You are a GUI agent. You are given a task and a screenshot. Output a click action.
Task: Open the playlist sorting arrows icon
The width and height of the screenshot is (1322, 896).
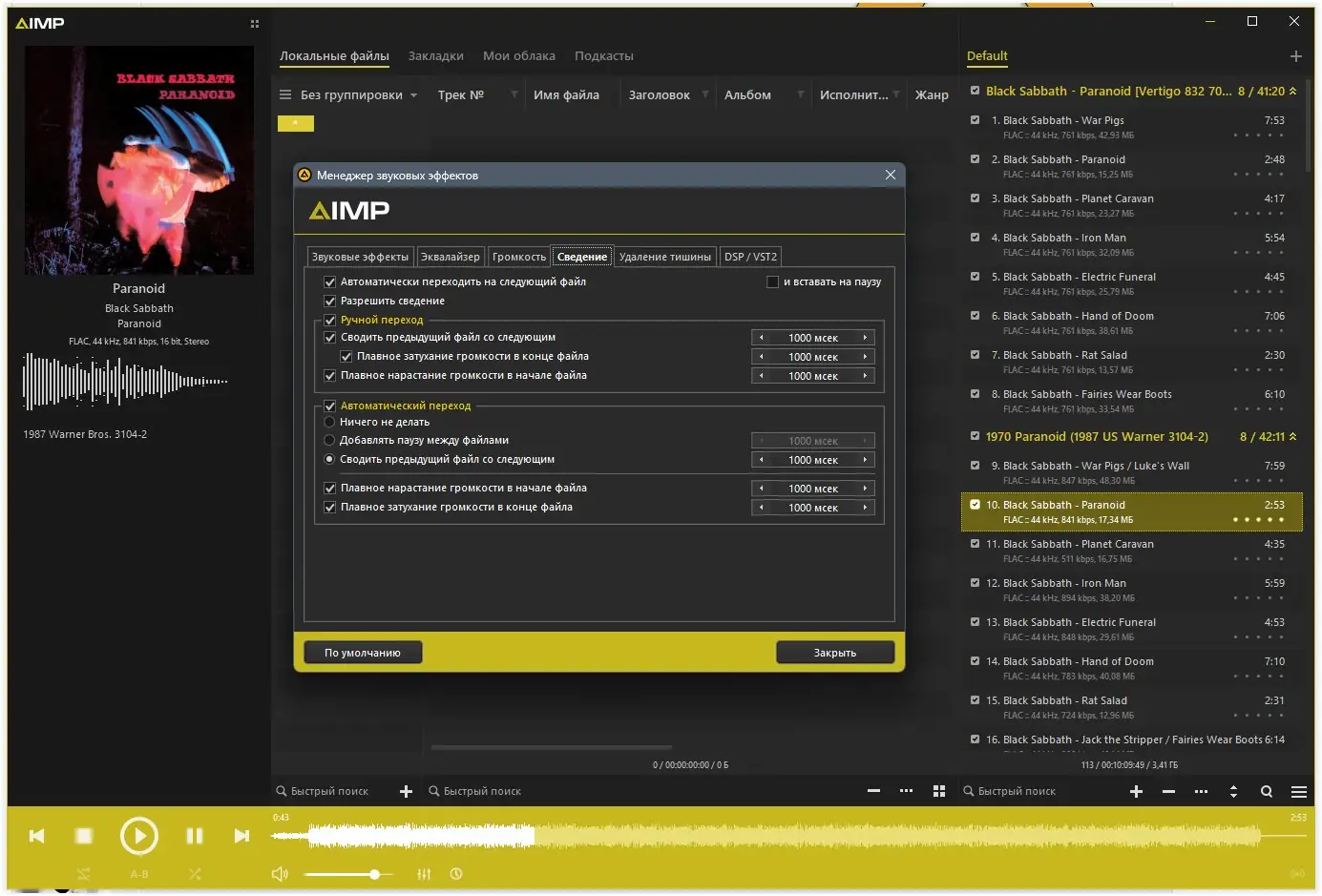coord(1233,791)
